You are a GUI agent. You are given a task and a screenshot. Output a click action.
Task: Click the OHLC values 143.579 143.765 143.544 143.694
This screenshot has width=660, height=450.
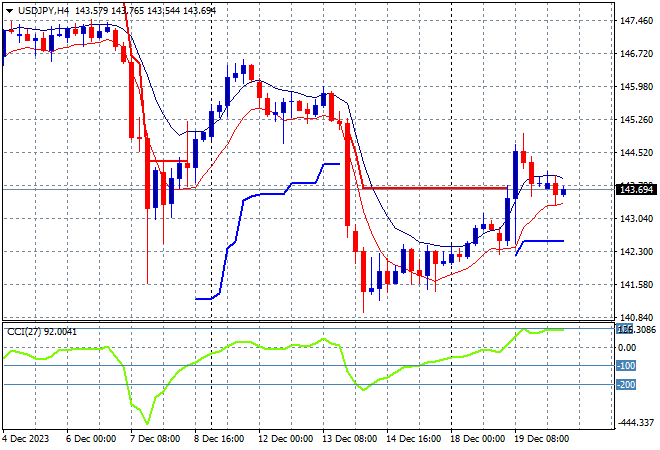click(x=146, y=11)
